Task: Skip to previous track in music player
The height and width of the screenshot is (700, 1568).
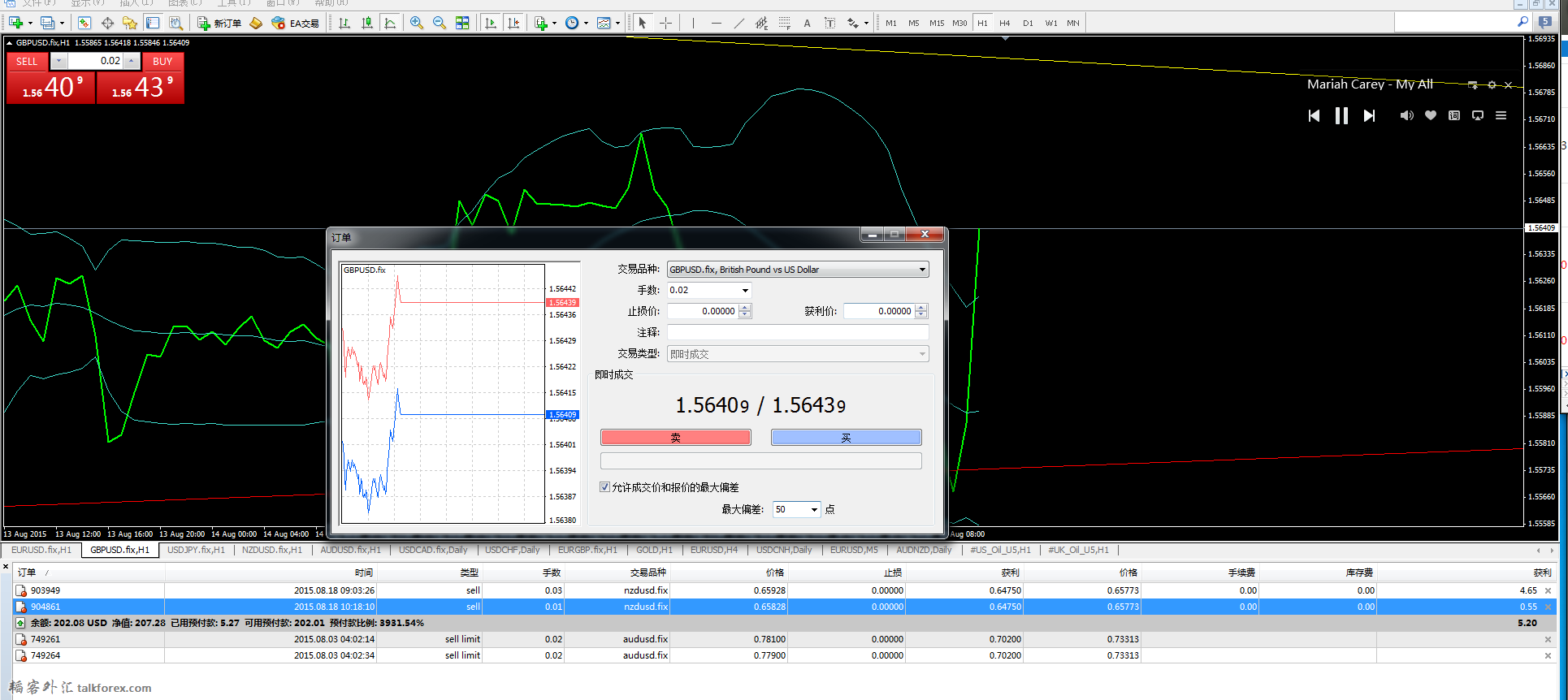Action: [1314, 116]
